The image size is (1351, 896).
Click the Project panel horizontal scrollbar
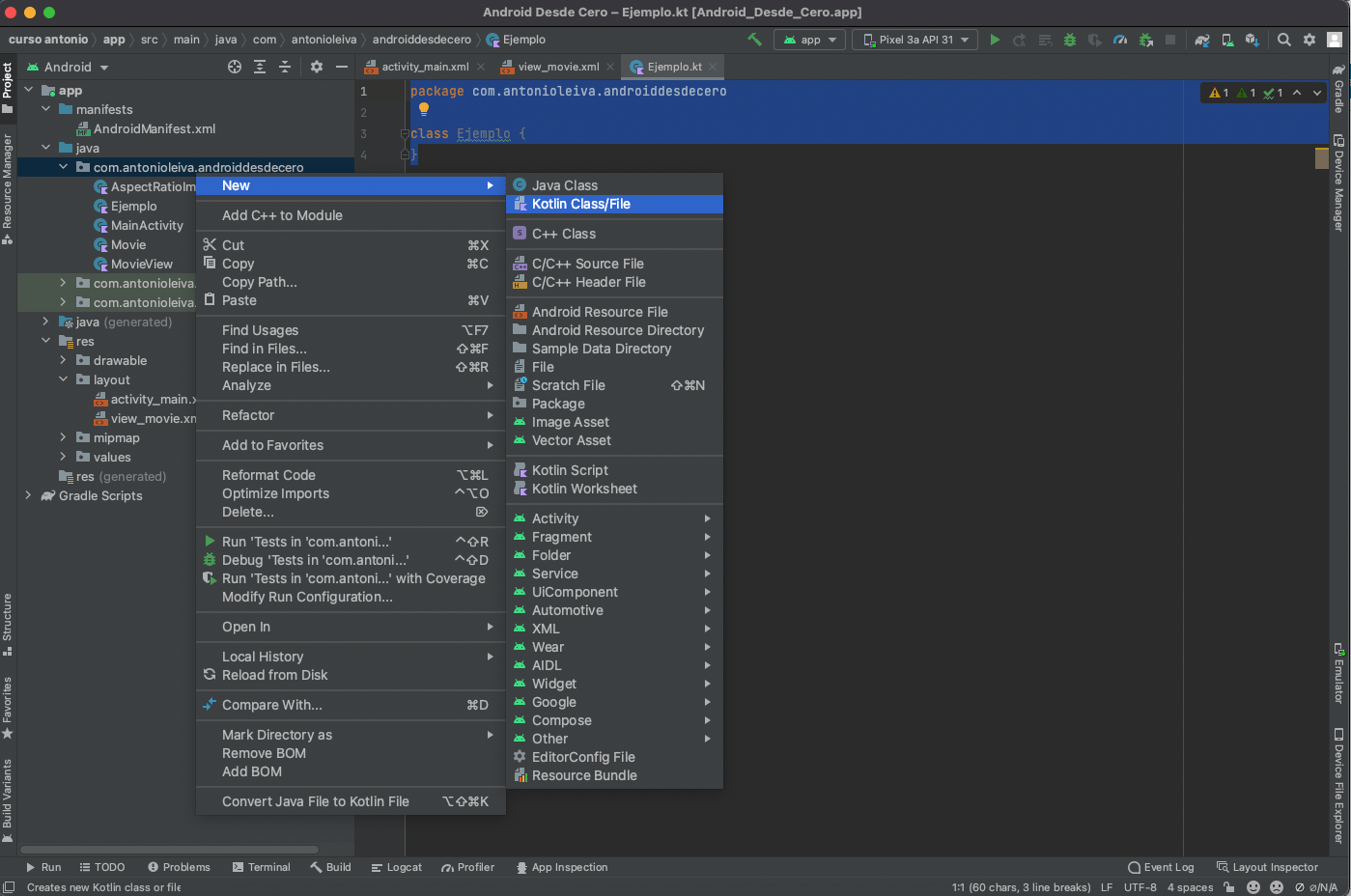(x=169, y=850)
